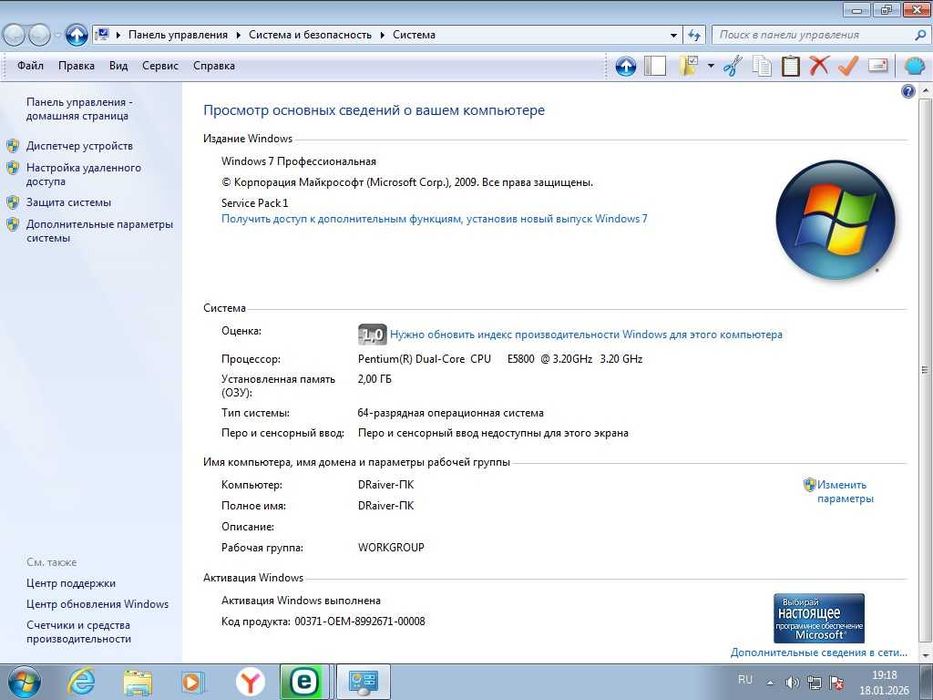Image resolution: width=933 pixels, height=700 pixels.
Task: Click RU language indicator in tray
Action: [x=745, y=680]
